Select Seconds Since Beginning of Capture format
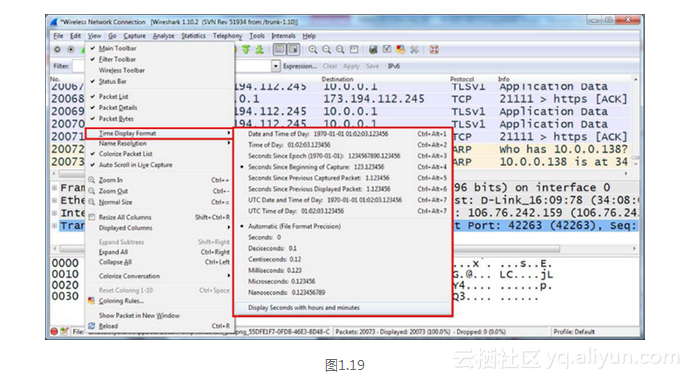 pyautogui.click(x=343, y=167)
